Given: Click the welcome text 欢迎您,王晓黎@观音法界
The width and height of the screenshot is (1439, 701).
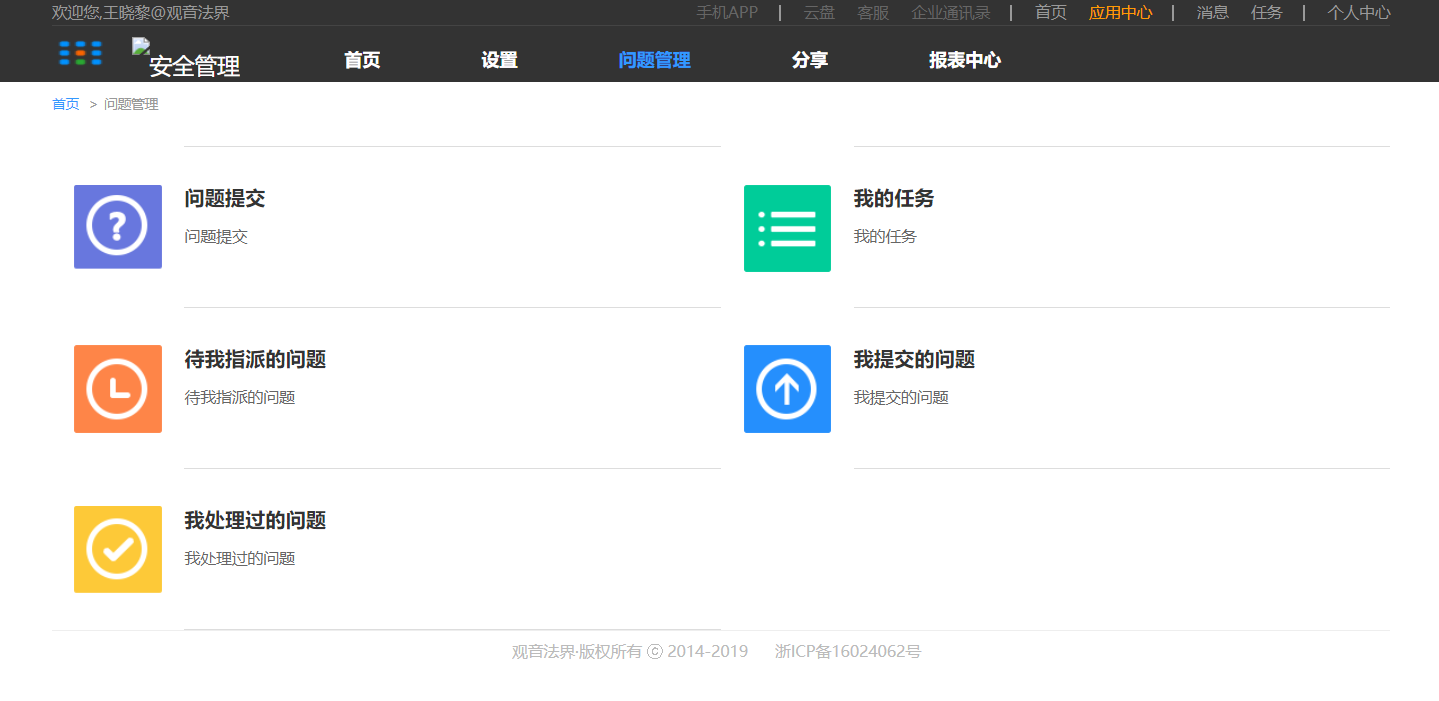Looking at the screenshot, I should pos(141,13).
